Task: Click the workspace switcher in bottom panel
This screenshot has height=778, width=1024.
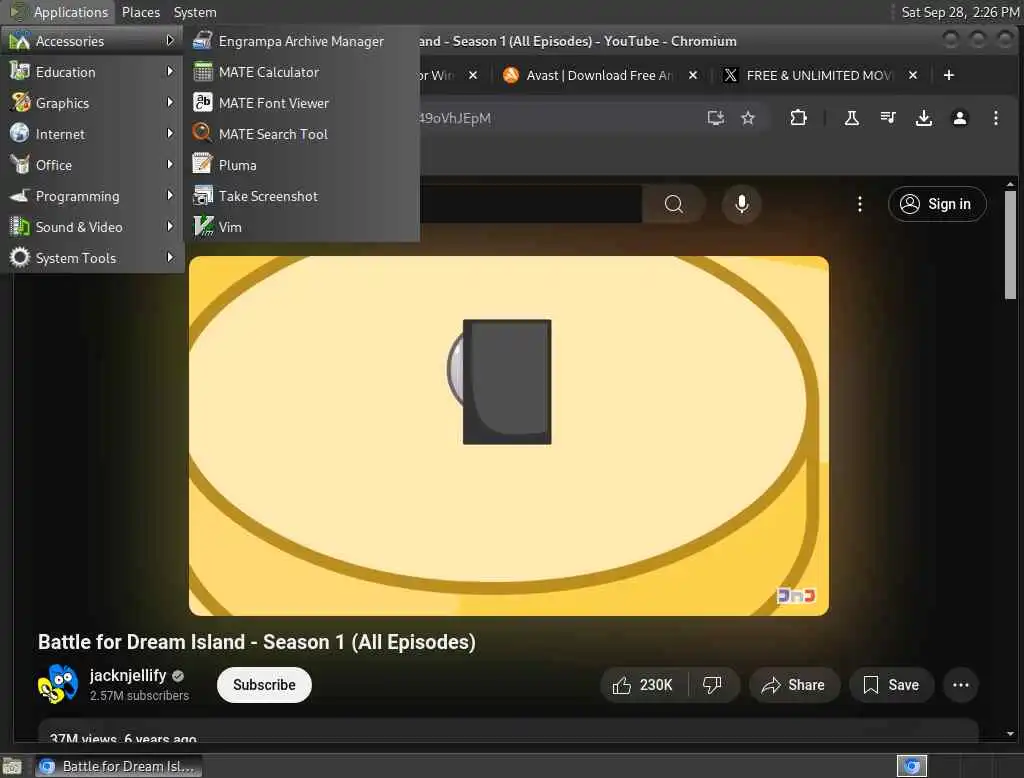Action: 912,766
